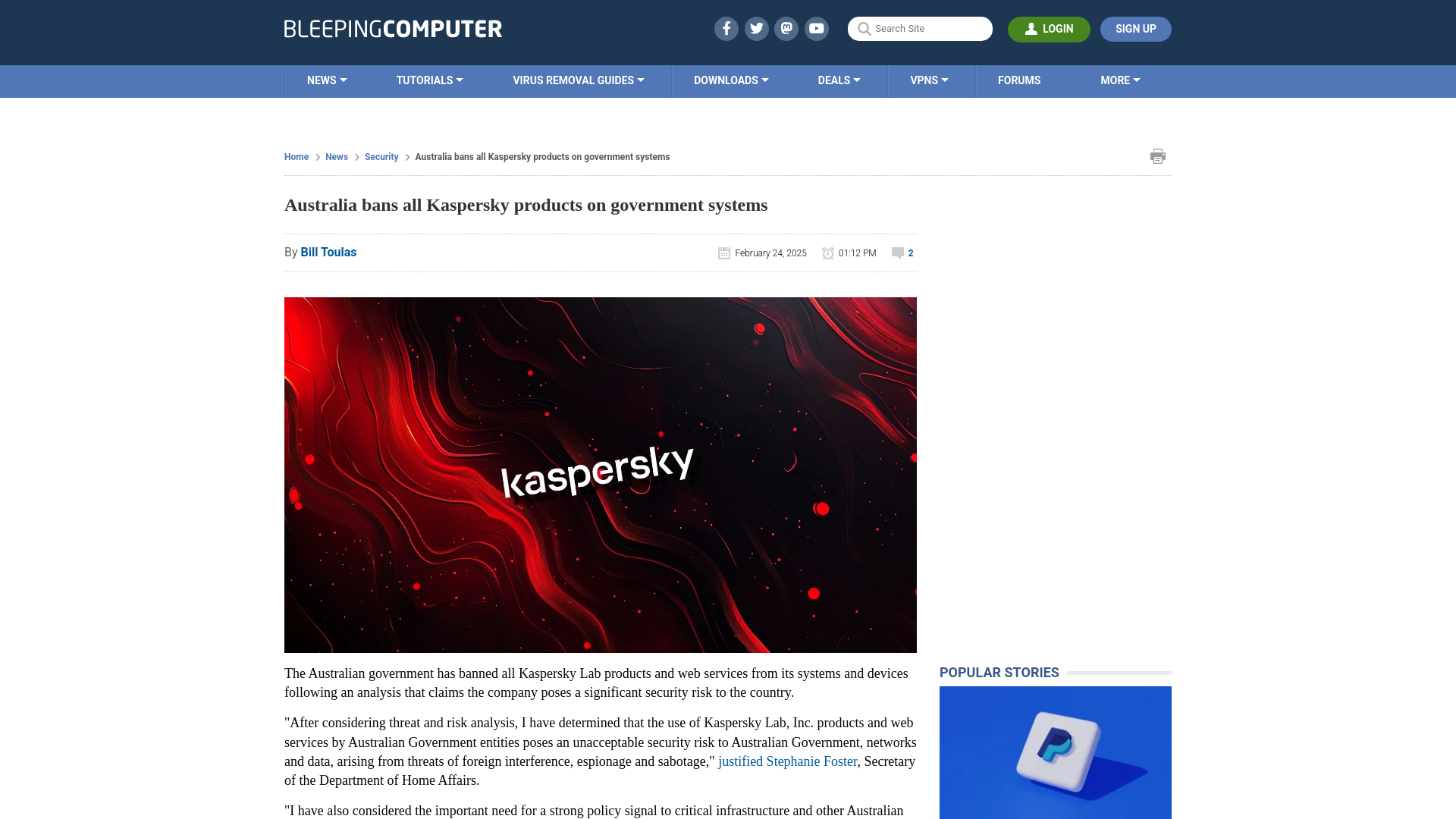Expand the TUTORIALS dropdown menu
Screen dimensions: 1456x819
point(429,80)
